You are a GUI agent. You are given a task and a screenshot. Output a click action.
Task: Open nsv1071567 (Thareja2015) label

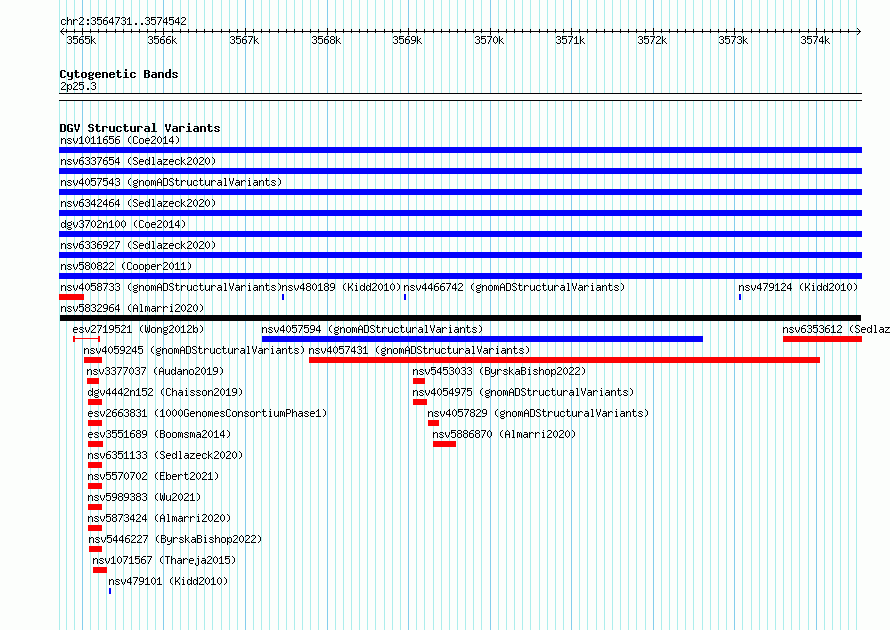coord(164,560)
